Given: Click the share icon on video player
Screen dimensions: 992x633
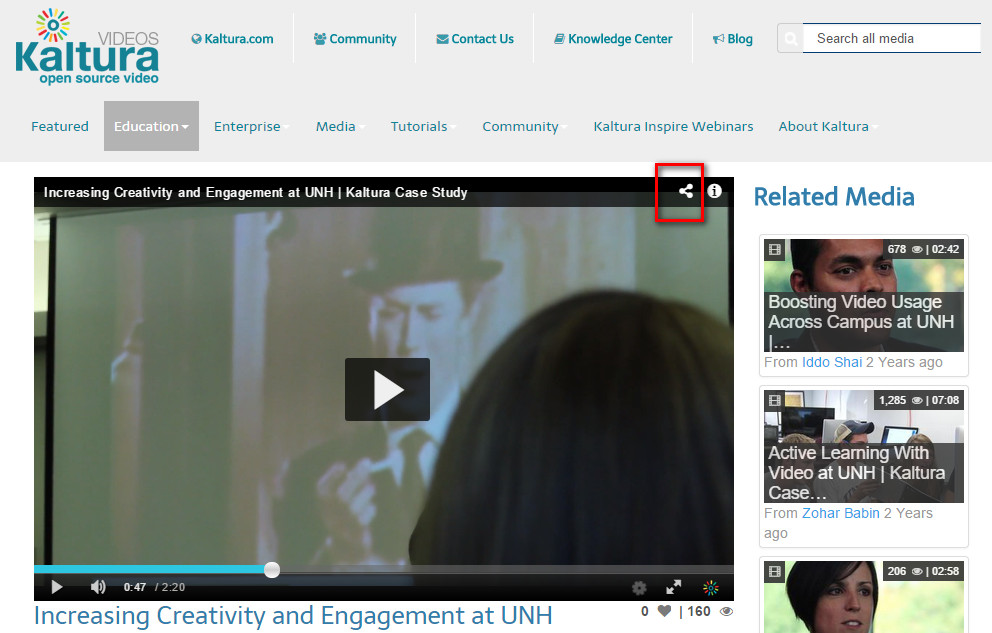Looking at the screenshot, I should (x=685, y=191).
